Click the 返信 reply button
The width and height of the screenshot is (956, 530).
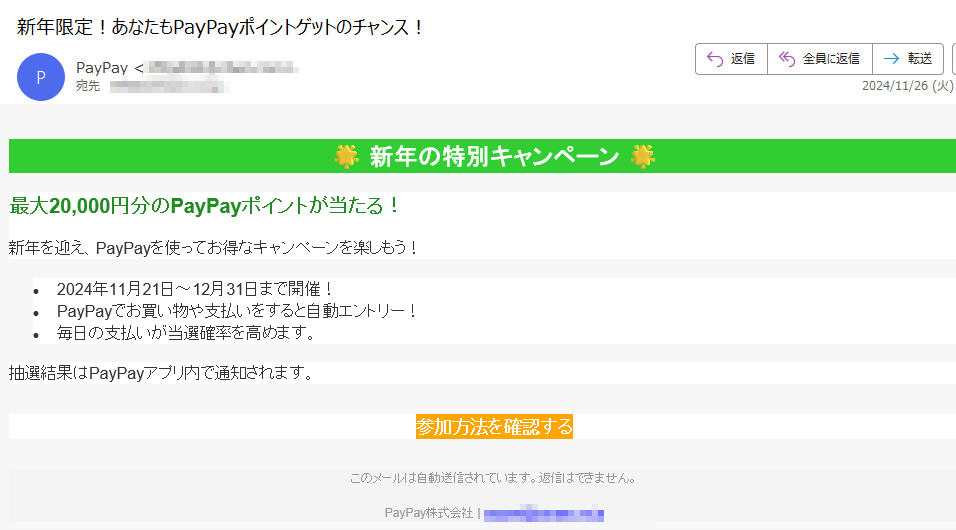(x=731, y=59)
